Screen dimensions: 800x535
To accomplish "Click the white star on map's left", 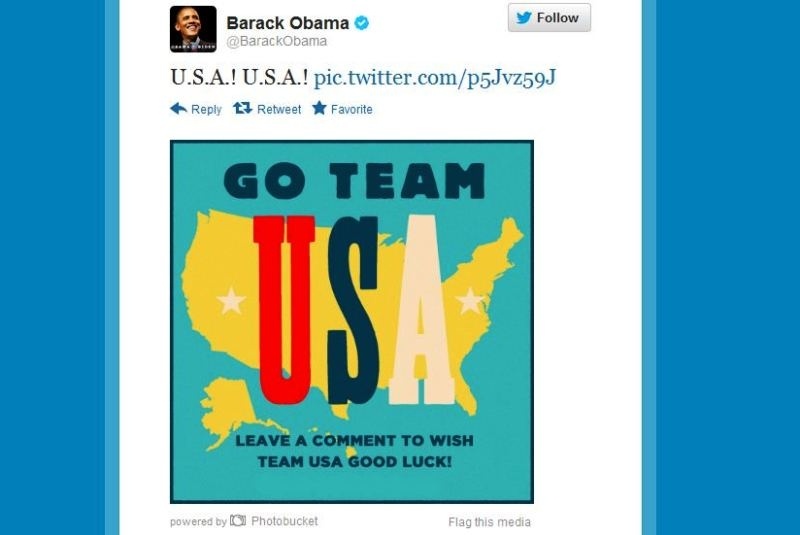I will pos(231,300).
